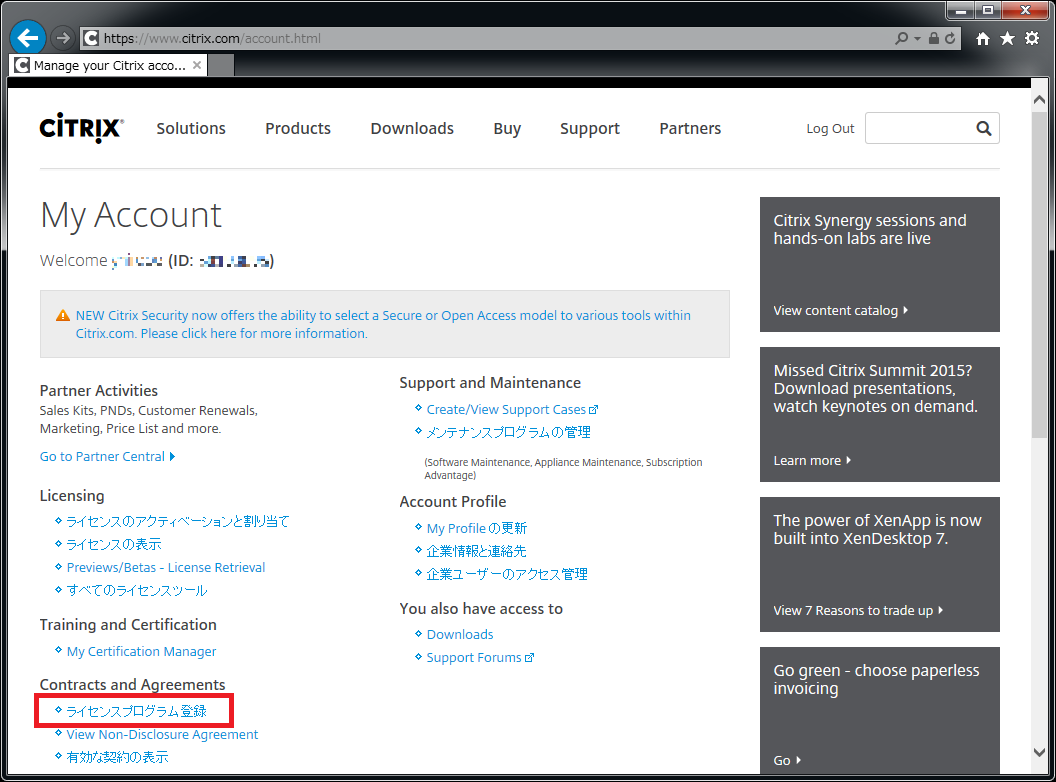Click the browser forward arrow button

(x=62, y=38)
